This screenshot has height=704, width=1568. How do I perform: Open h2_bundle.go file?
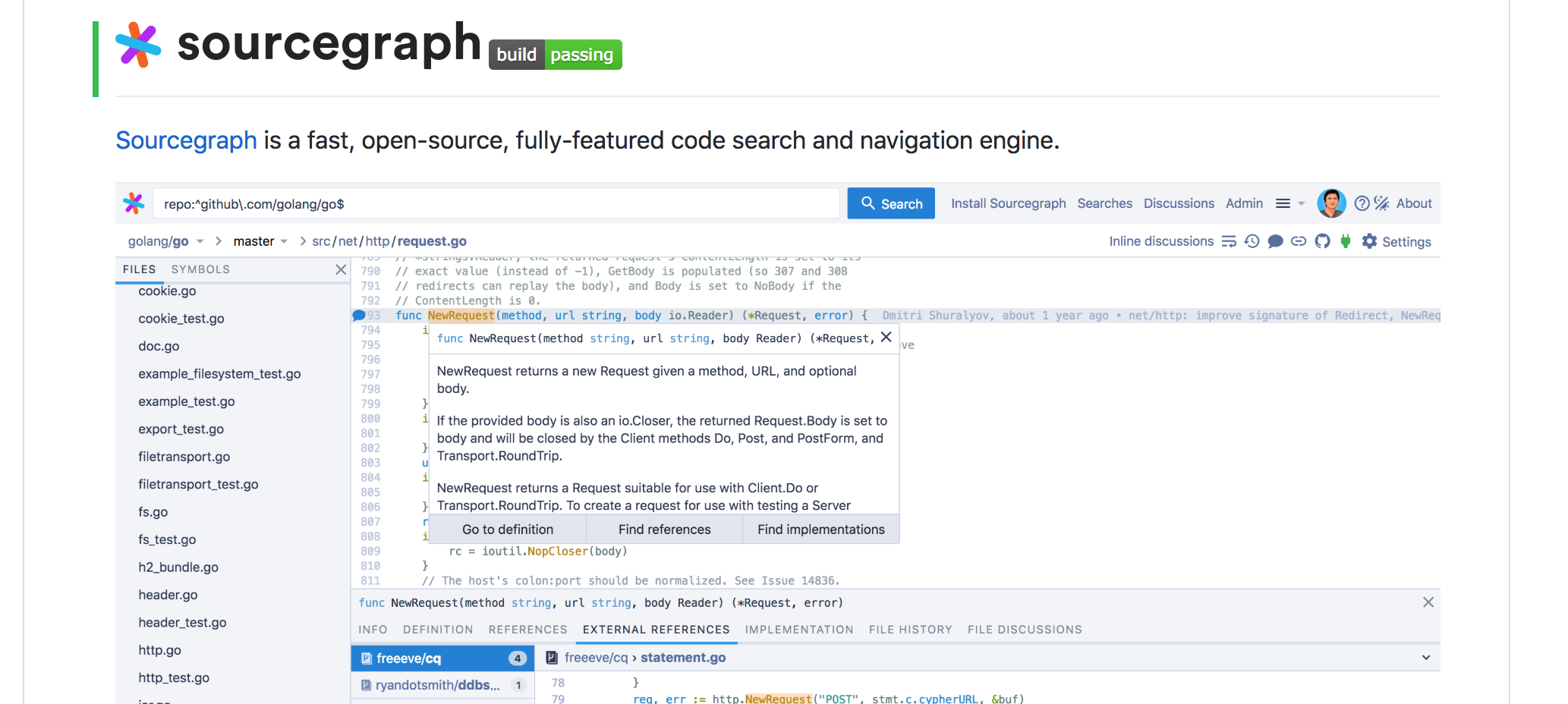(178, 567)
